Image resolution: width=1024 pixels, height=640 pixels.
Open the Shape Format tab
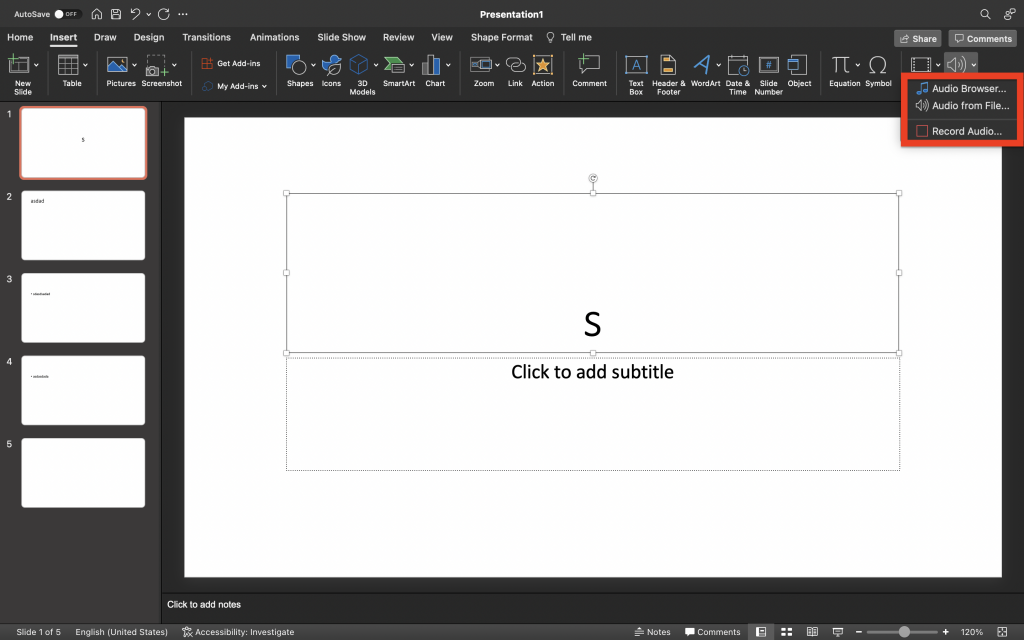click(501, 37)
